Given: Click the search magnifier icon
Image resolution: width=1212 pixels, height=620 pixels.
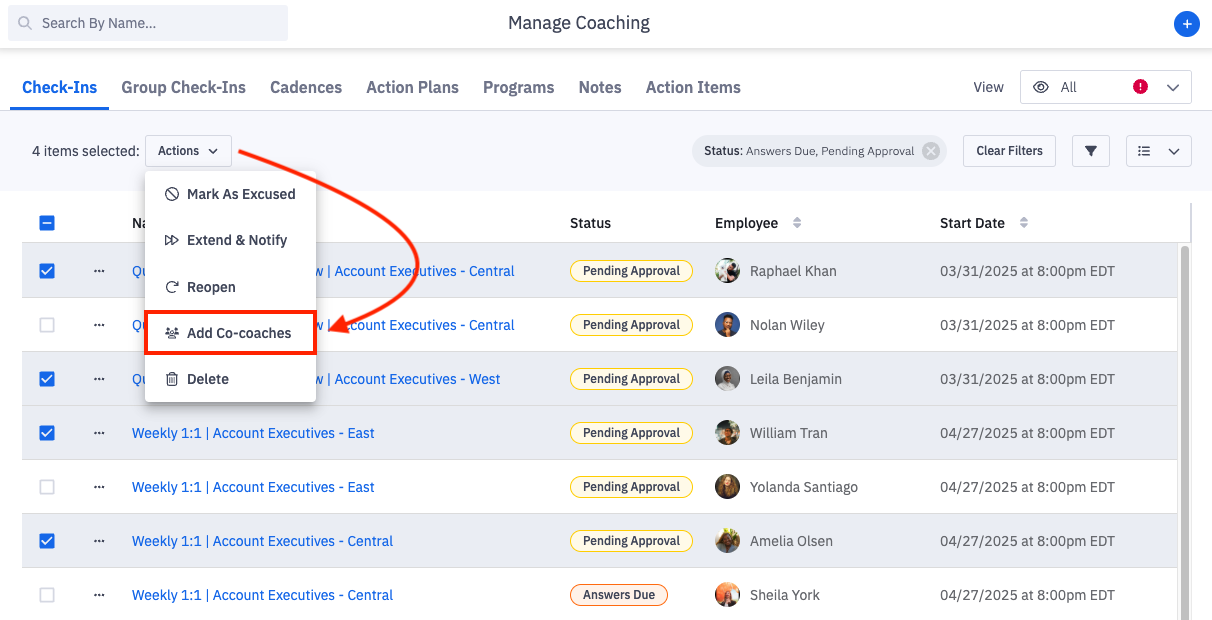Looking at the screenshot, I should coord(22,22).
